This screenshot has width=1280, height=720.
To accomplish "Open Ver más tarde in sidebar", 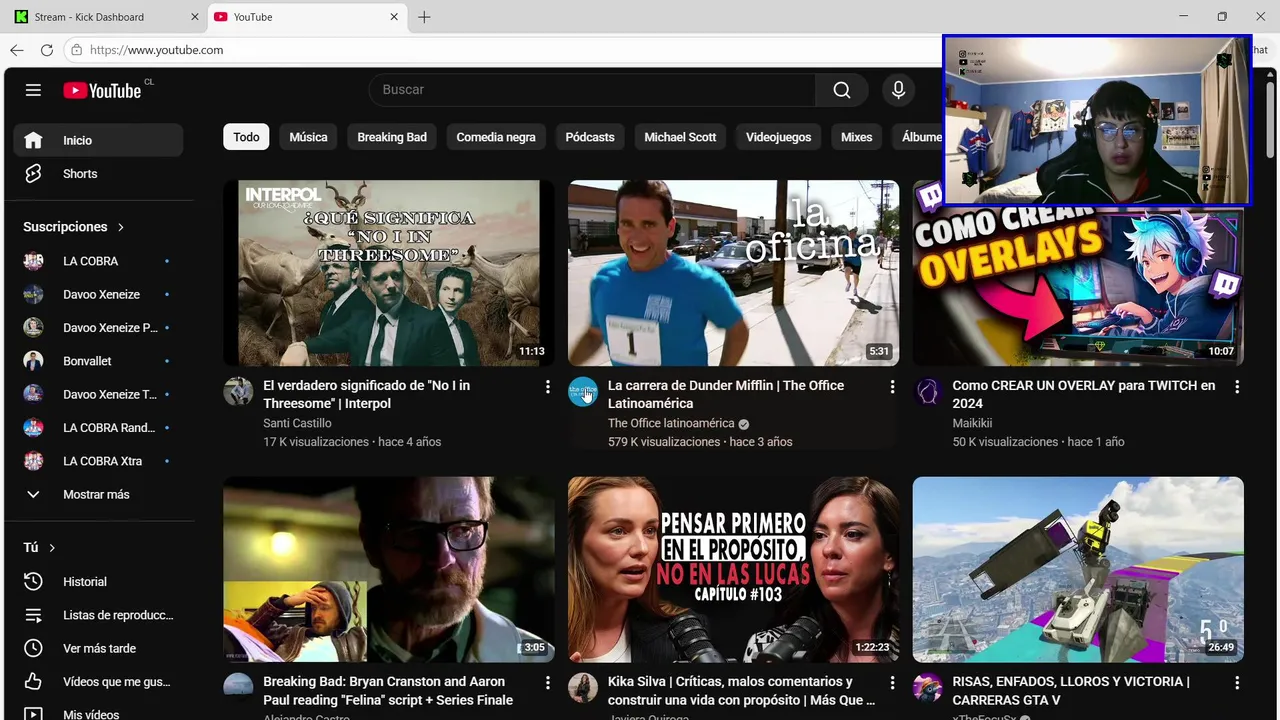I will [98, 648].
